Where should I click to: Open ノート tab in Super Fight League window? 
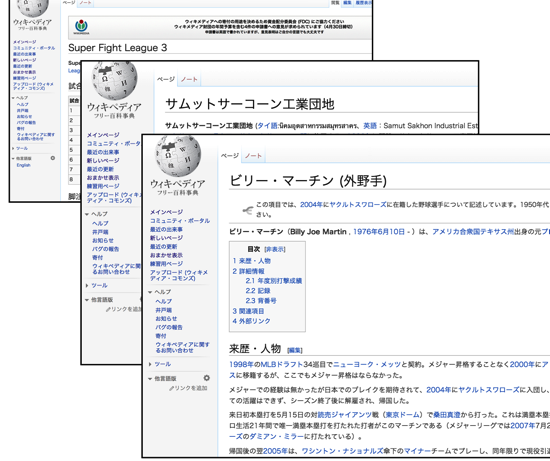[x=85, y=2]
